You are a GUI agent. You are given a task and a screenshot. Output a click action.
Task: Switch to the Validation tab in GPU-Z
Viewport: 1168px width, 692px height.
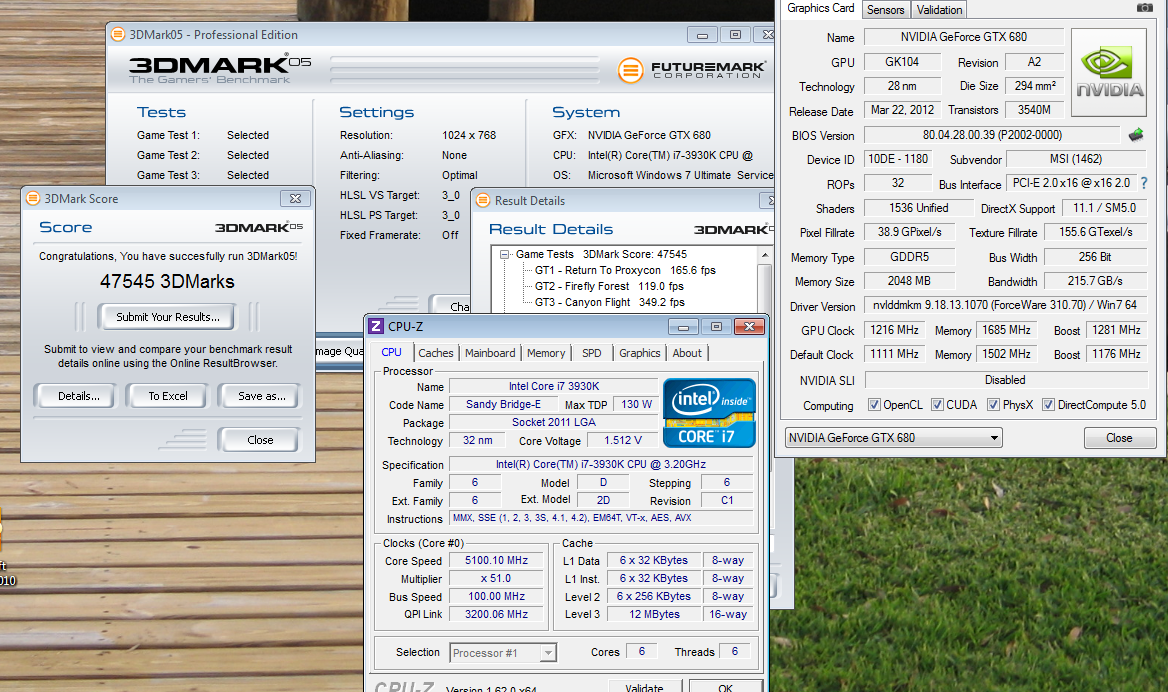[939, 10]
